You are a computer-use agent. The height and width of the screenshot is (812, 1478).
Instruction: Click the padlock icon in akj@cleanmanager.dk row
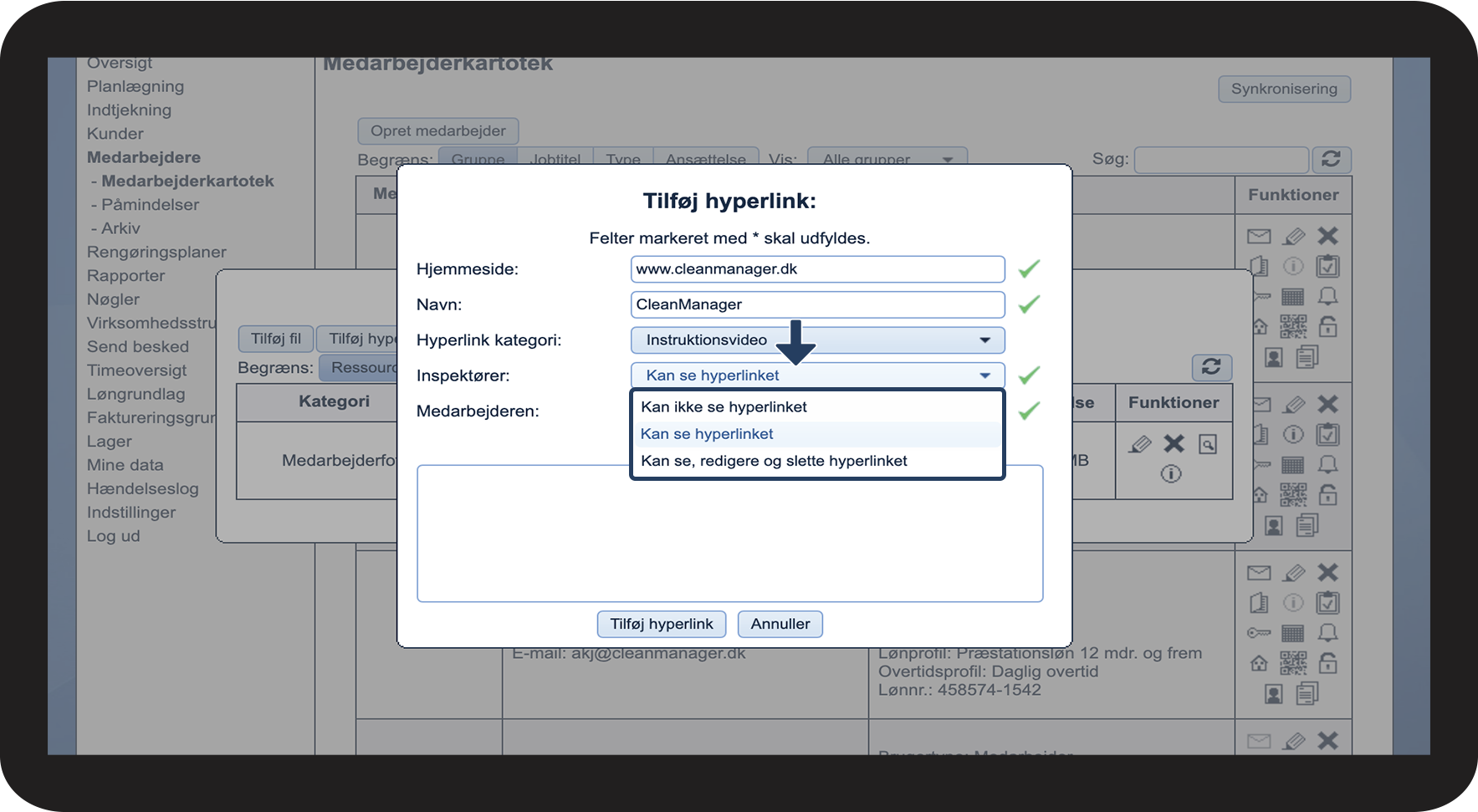click(1328, 664)
